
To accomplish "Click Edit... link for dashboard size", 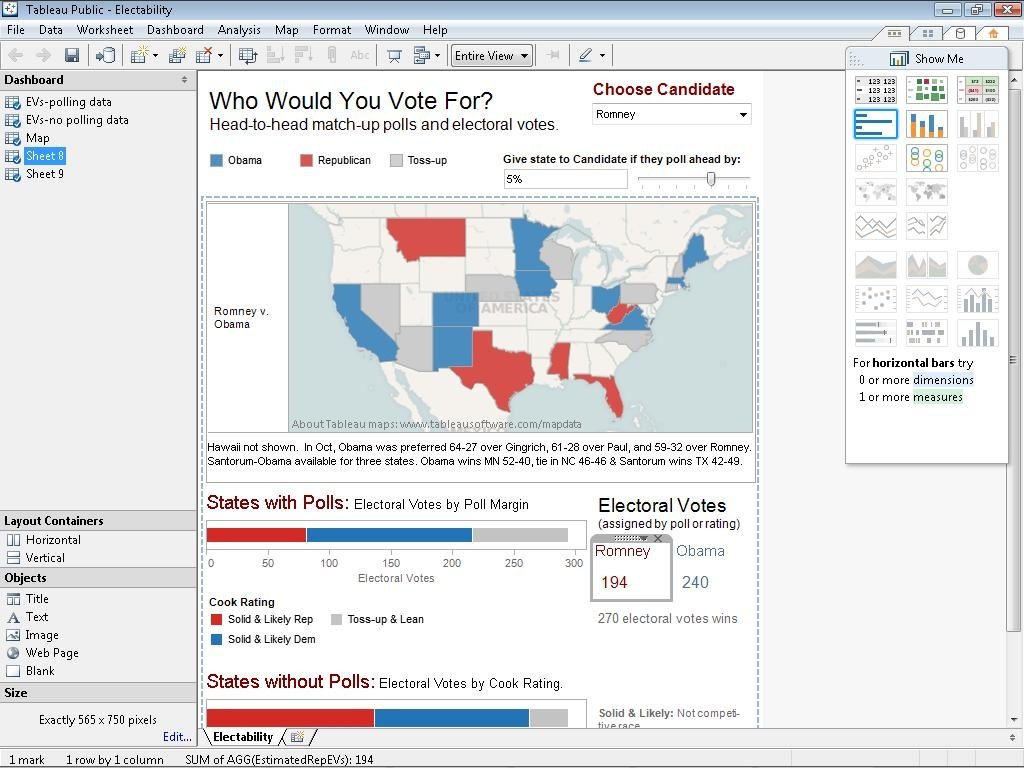I will (x=177, y=737).
